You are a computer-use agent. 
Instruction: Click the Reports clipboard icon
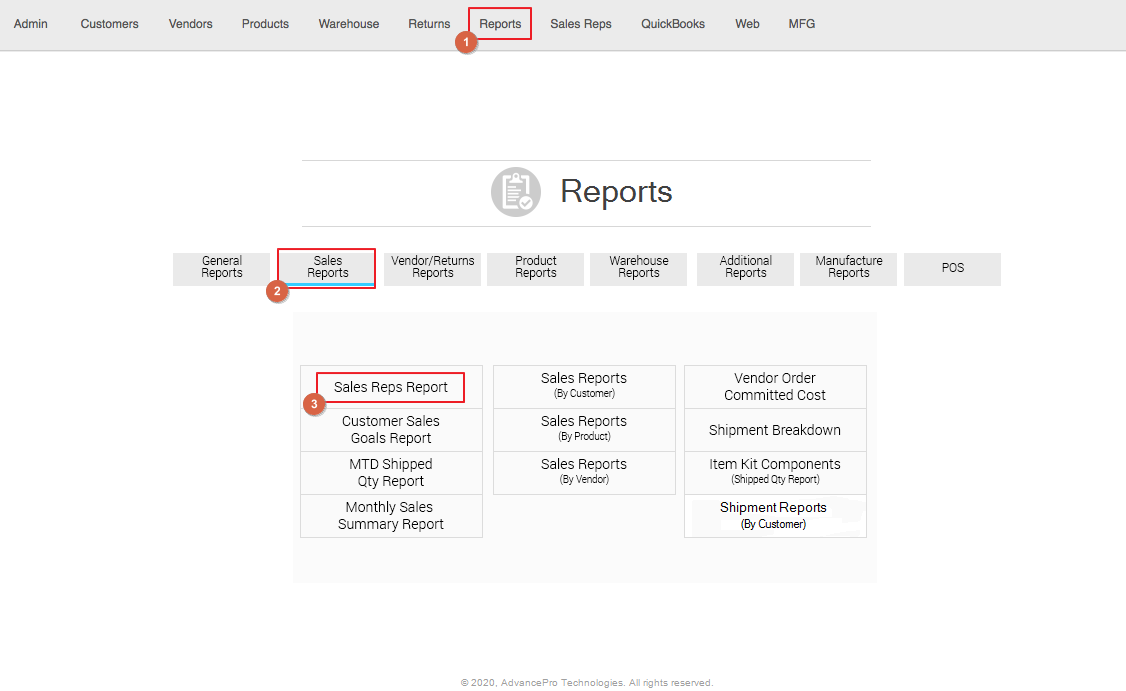click(516, 192)
